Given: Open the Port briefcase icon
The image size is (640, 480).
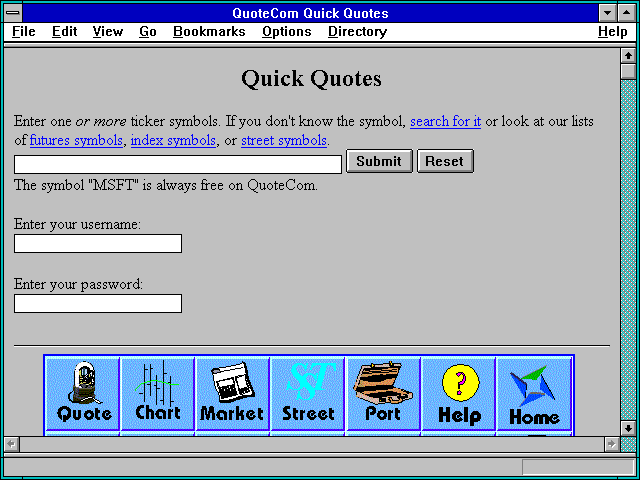Looking at the screenshot, I should click(383, 393).
